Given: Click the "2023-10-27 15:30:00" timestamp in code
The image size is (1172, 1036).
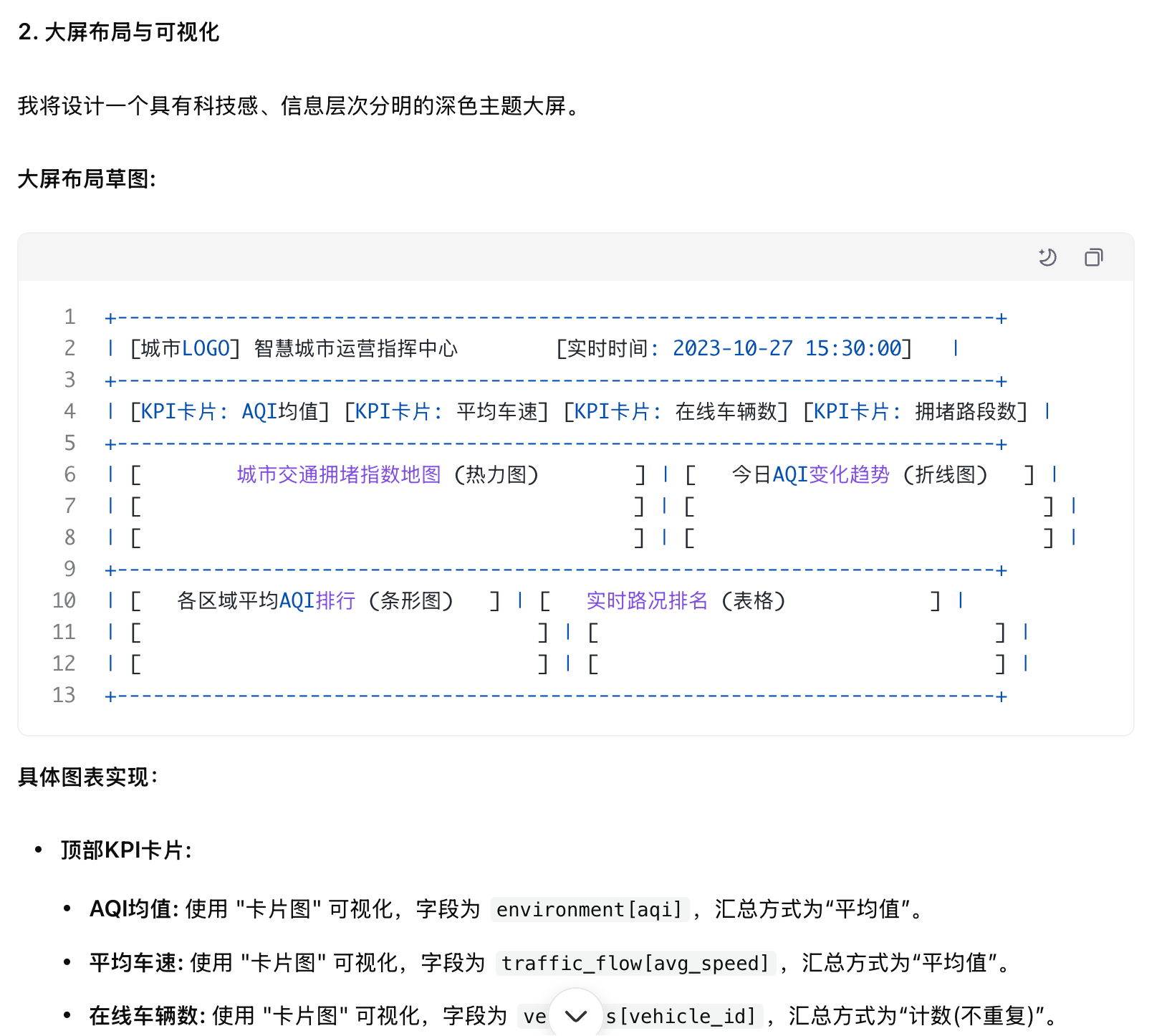Looking at the screenshot, I should pos(786,348).
